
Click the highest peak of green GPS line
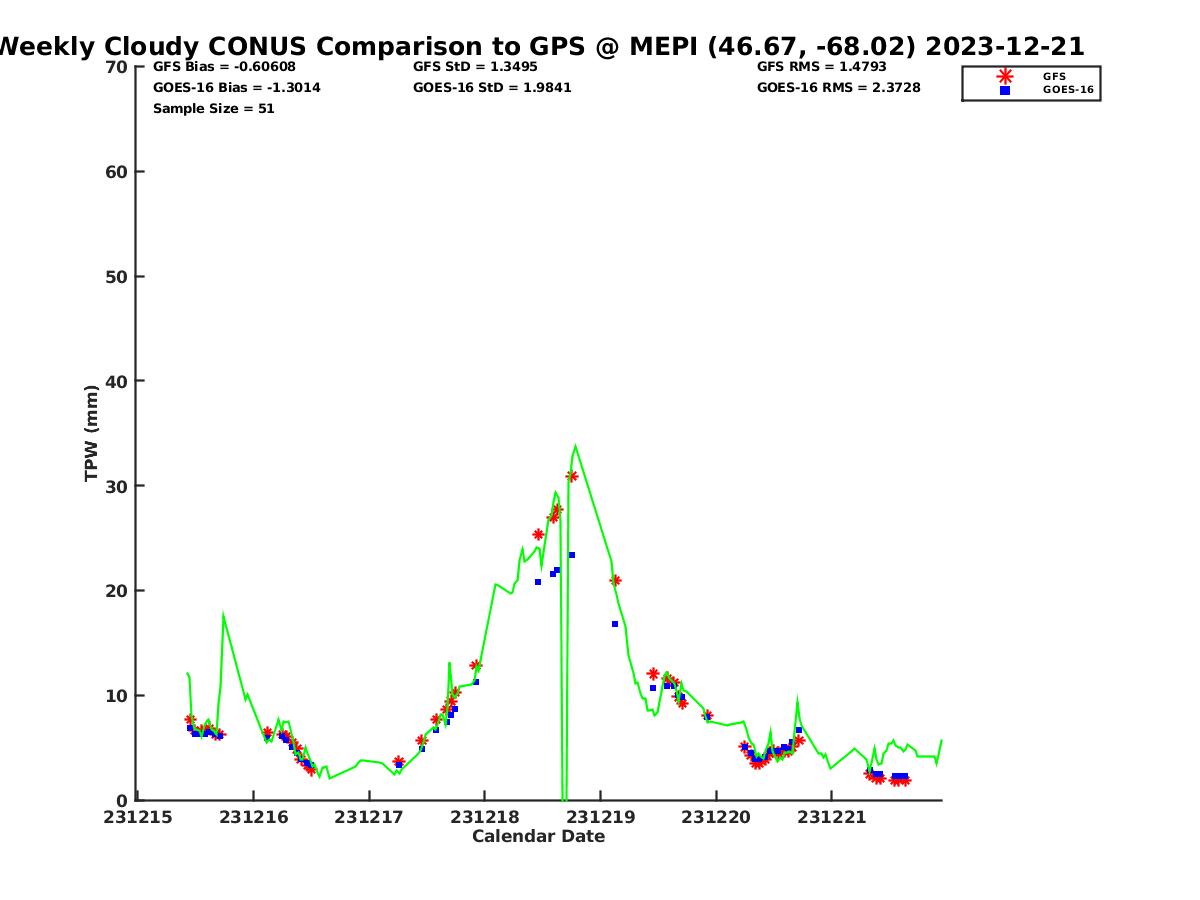575,446
